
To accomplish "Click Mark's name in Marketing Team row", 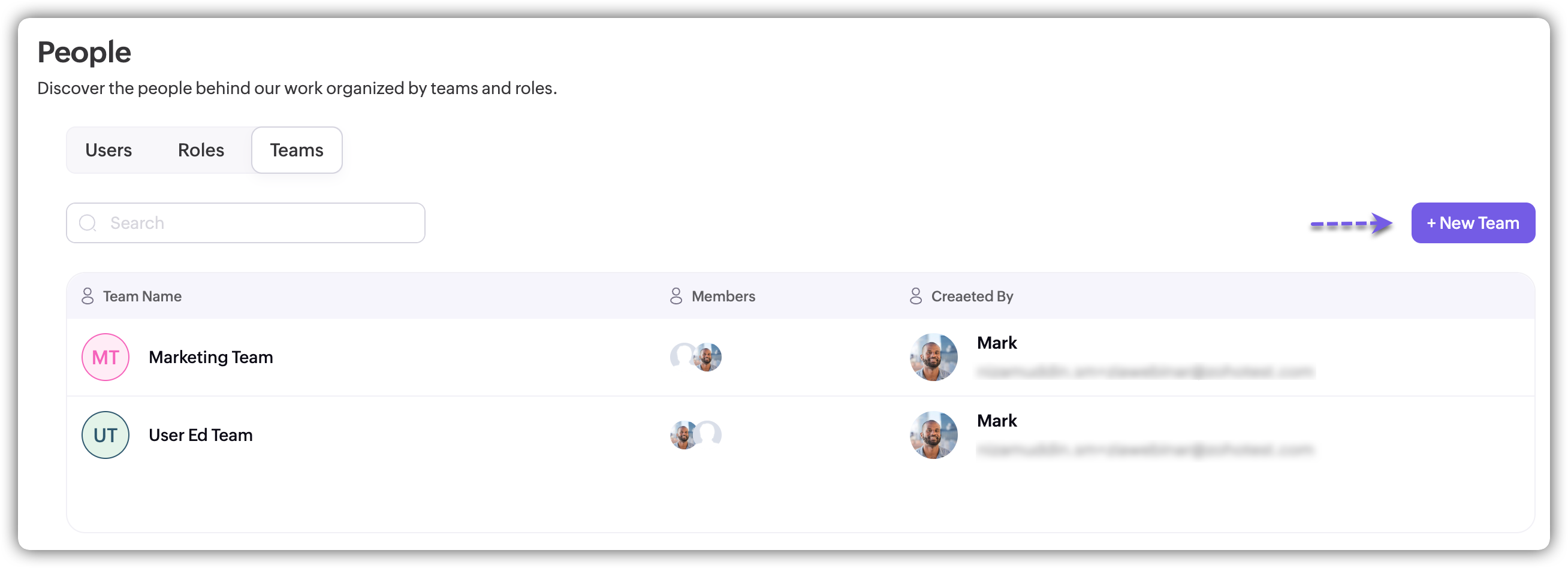I will (996, 343).
